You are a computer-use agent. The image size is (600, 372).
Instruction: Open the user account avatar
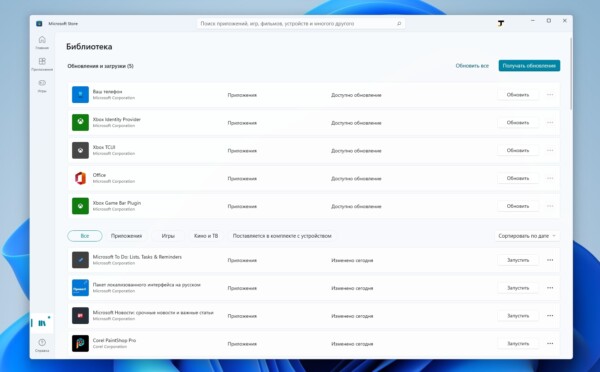tap(501, 24)
